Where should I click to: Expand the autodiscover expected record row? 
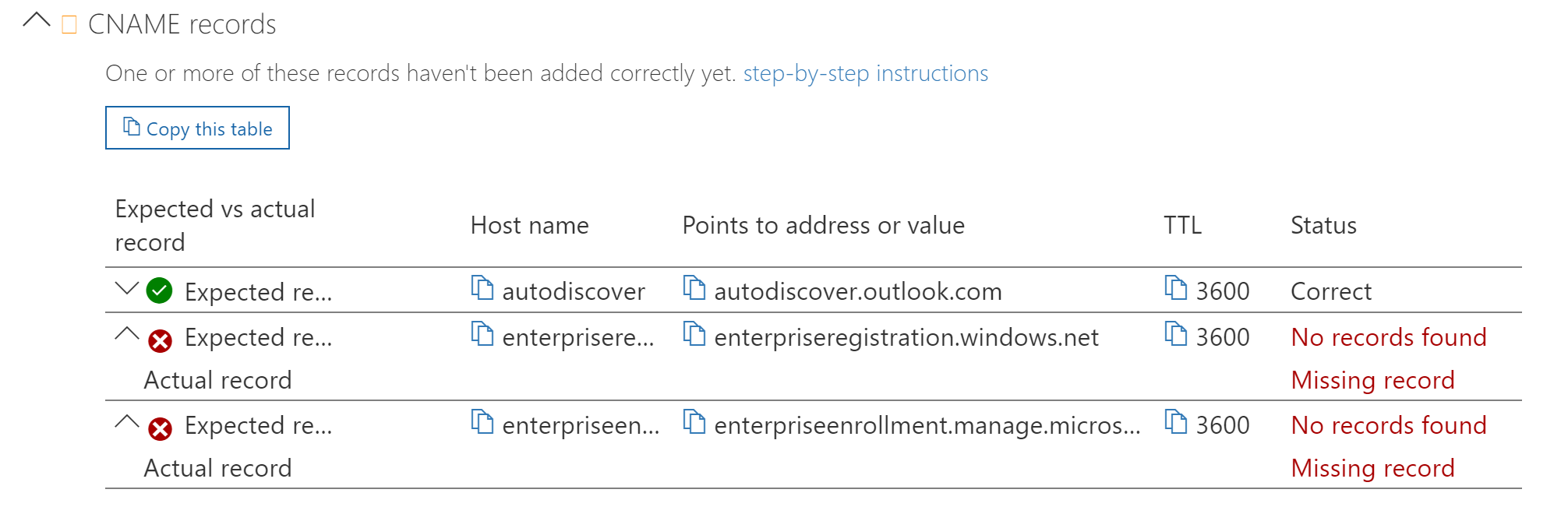click(126, 288)
